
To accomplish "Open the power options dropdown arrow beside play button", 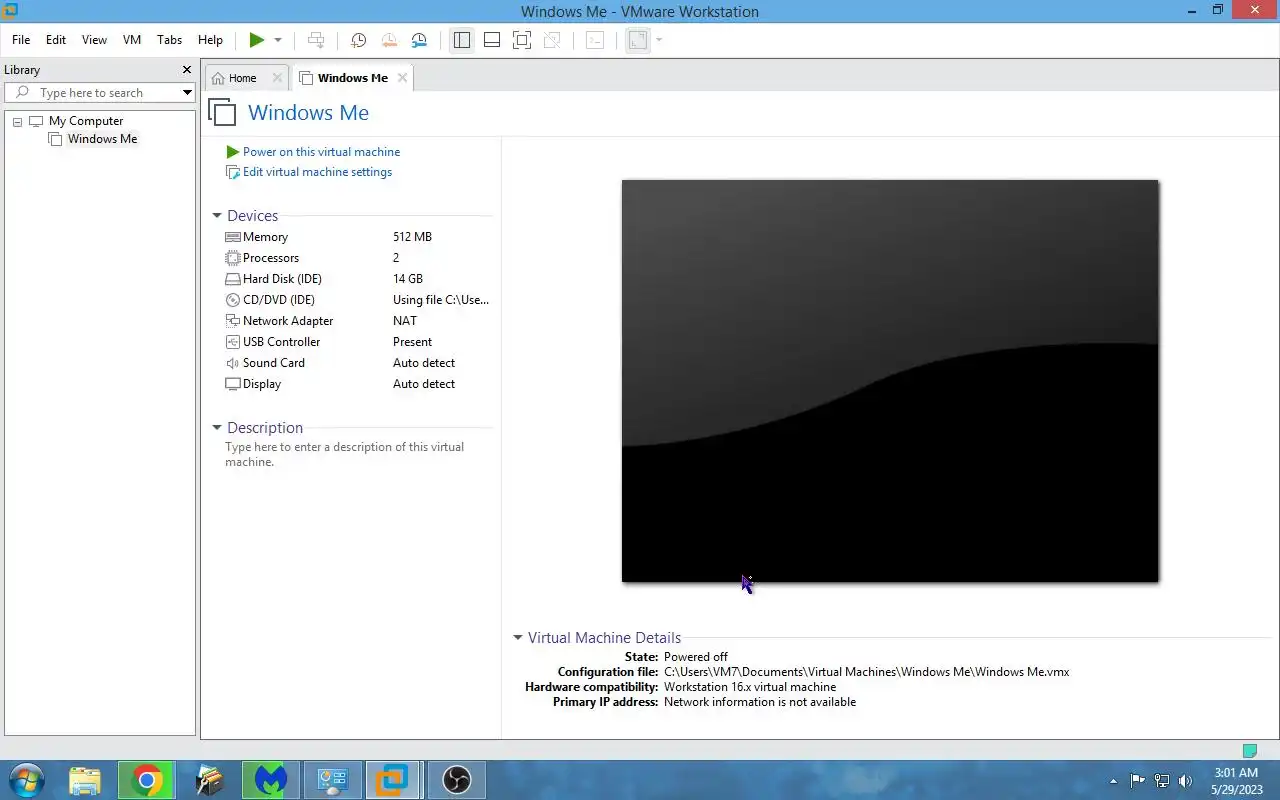I will (x=278, y=40).
